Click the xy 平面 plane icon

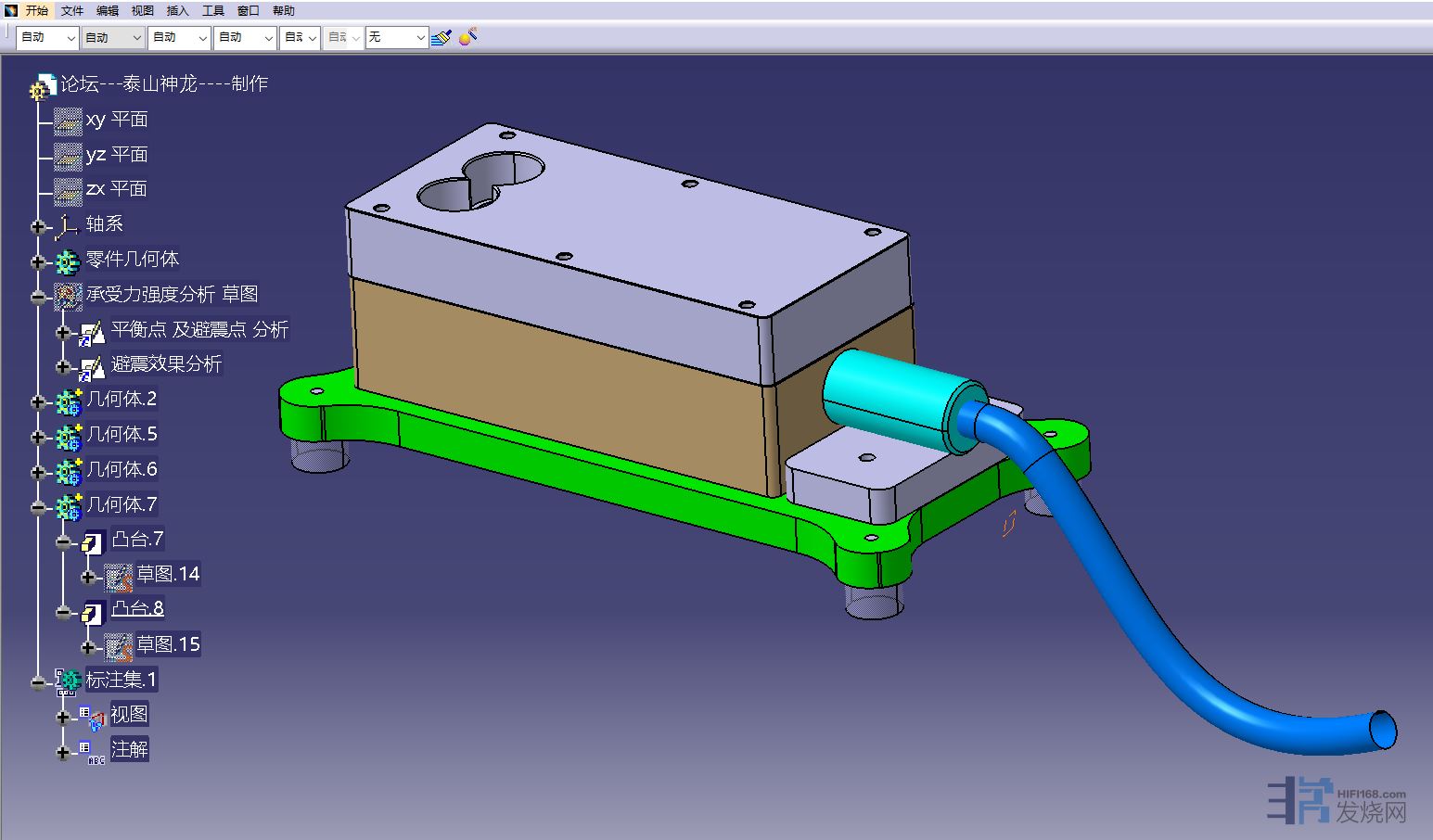68,121
